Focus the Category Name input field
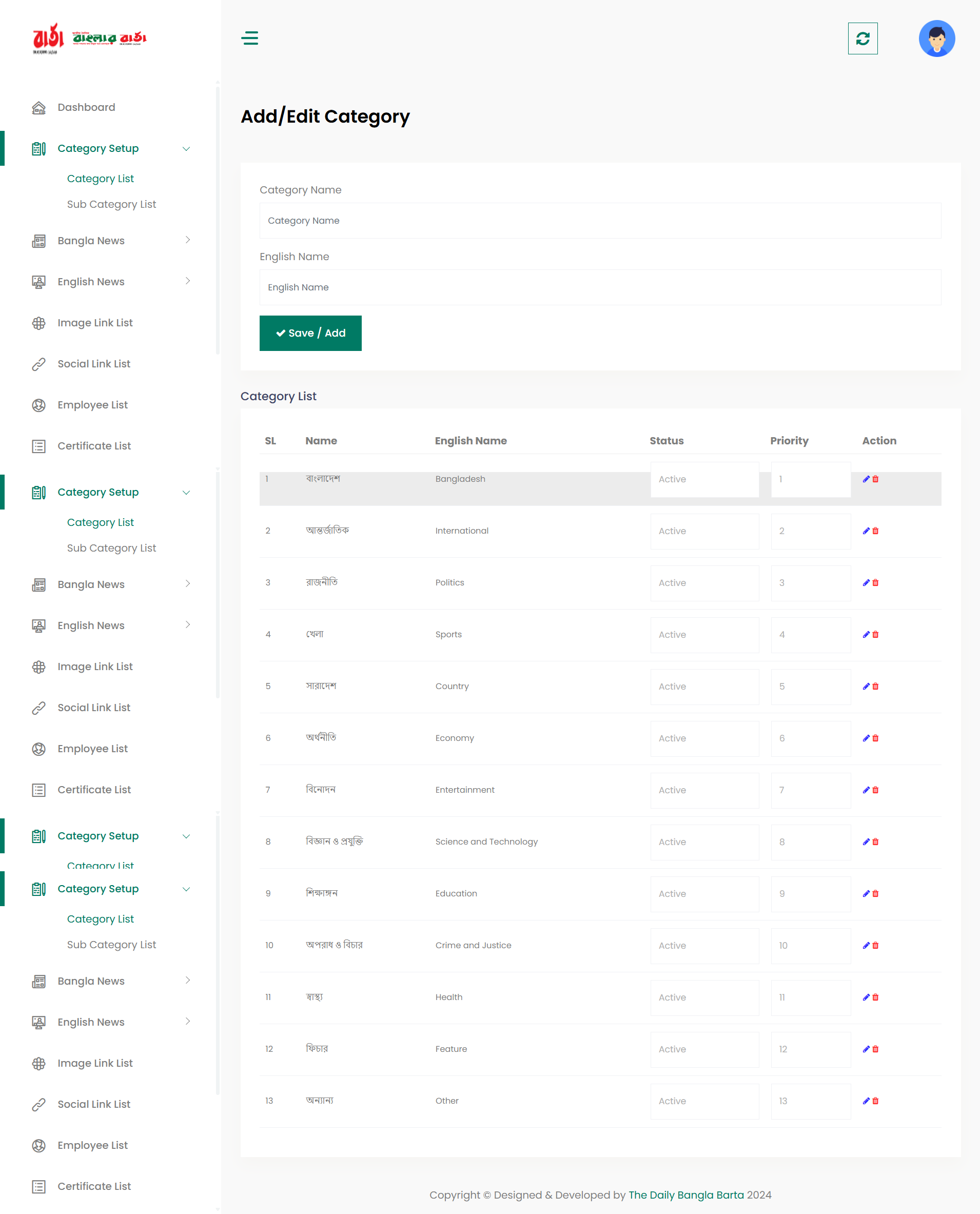The height and width of the screenshot is (1214, 980). 599,221
